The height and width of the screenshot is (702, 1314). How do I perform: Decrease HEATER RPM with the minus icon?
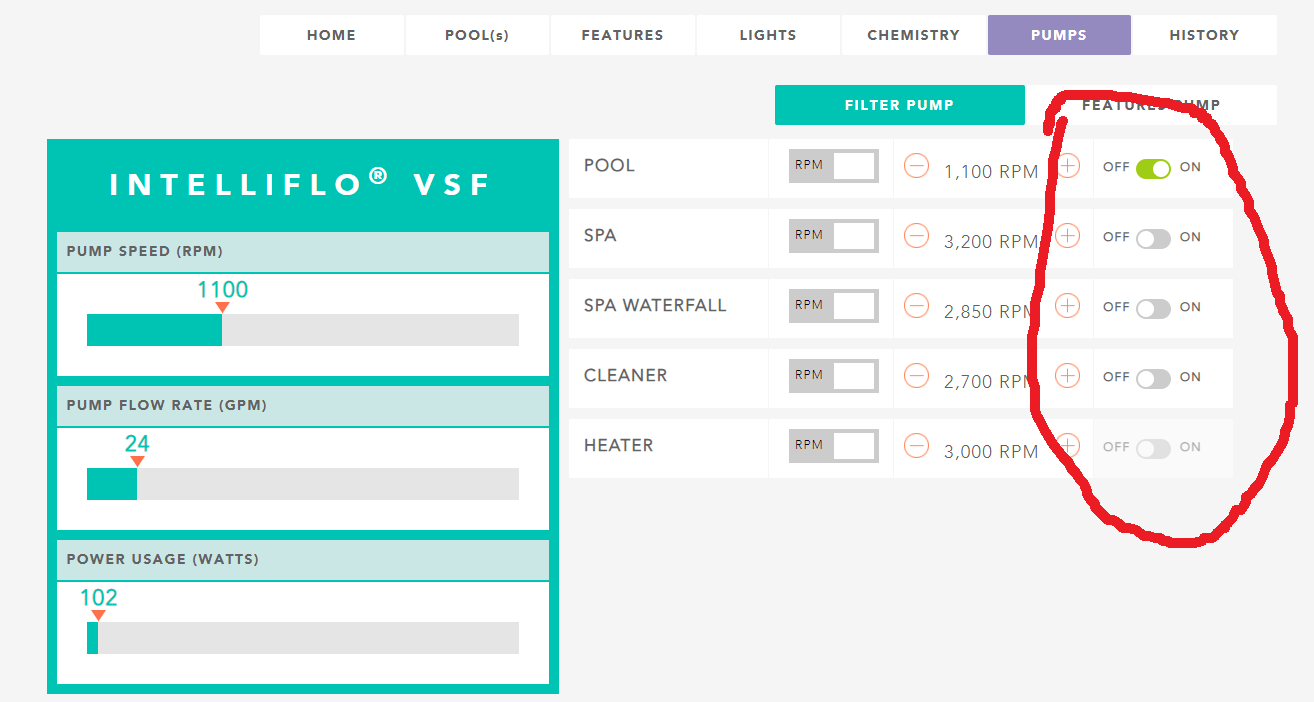916,446
